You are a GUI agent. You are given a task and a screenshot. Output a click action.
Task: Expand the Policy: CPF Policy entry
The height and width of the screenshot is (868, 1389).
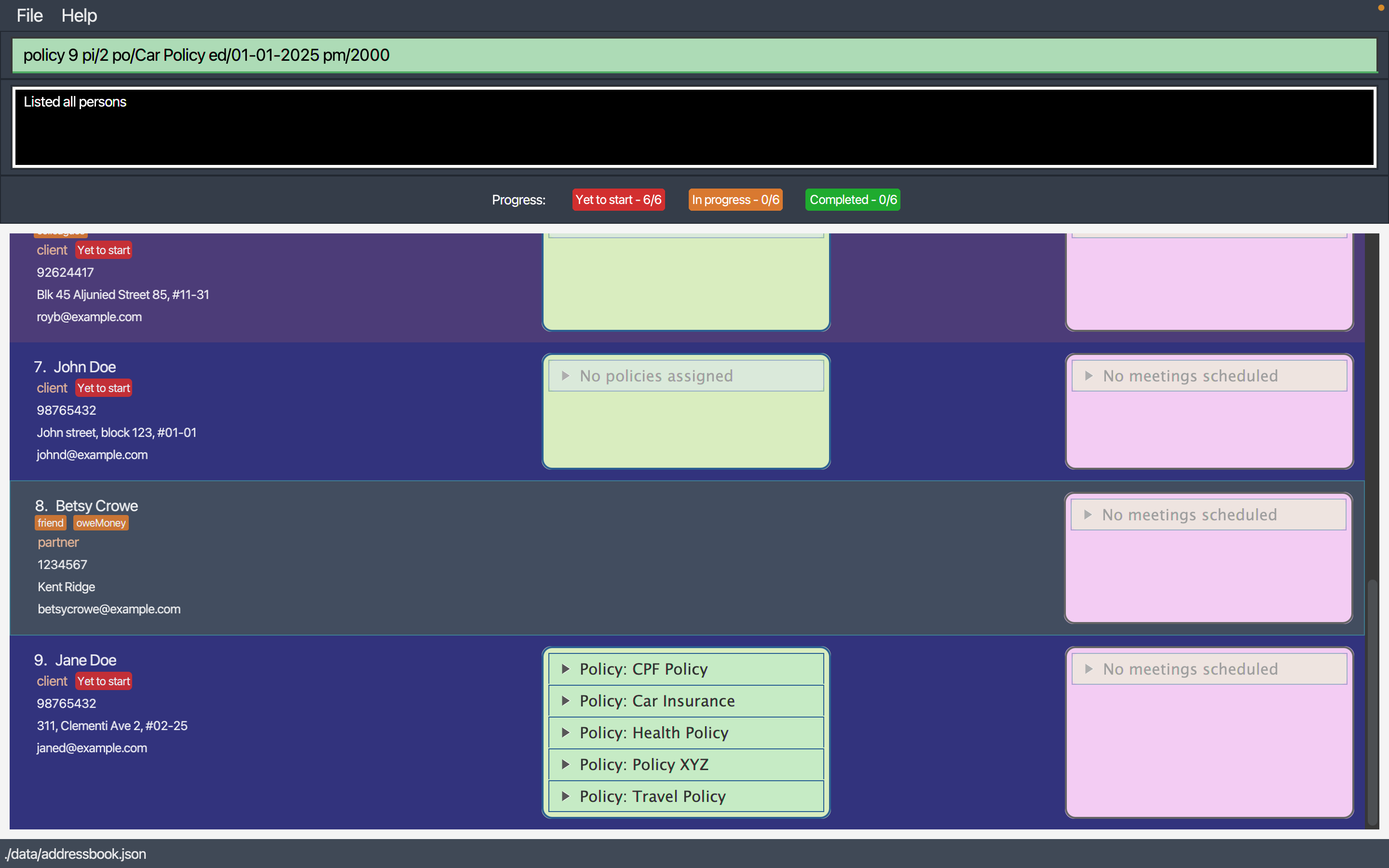click(566, 668)
